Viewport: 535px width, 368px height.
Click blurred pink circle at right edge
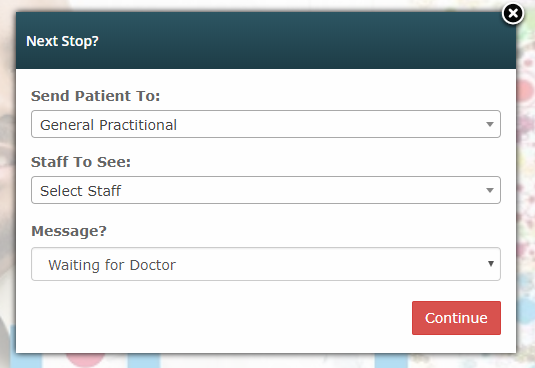coord(525,90)
